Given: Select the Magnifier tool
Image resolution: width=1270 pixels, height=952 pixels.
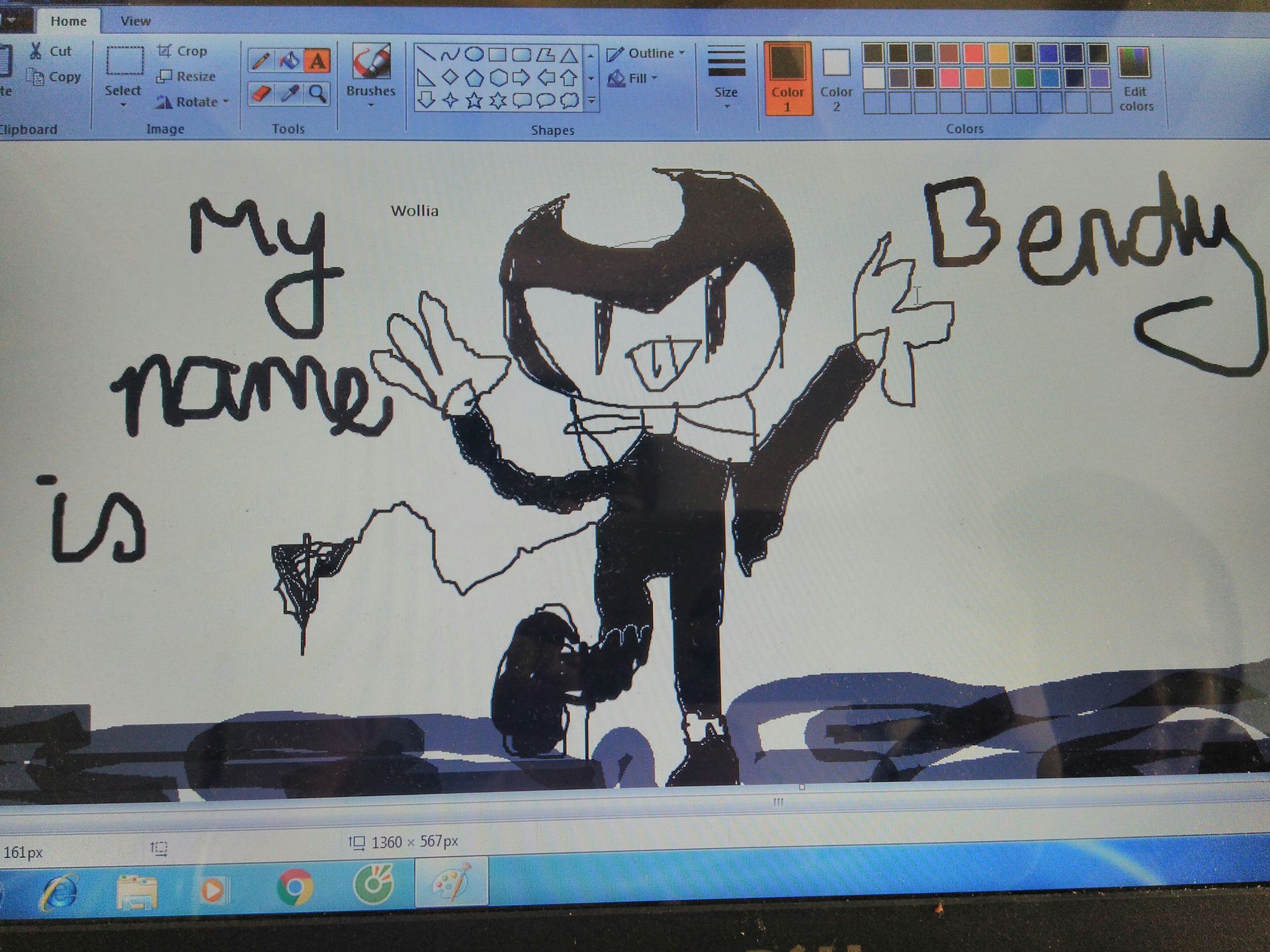Looking at the screenshot, I should pos(317,93).
